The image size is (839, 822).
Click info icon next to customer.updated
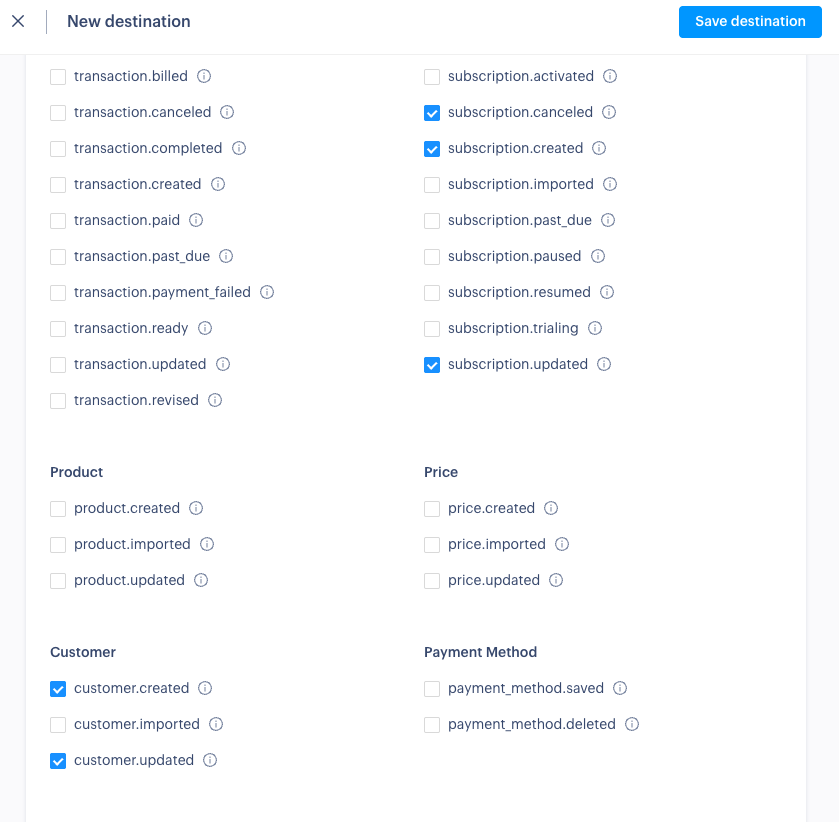click(210, 760)
